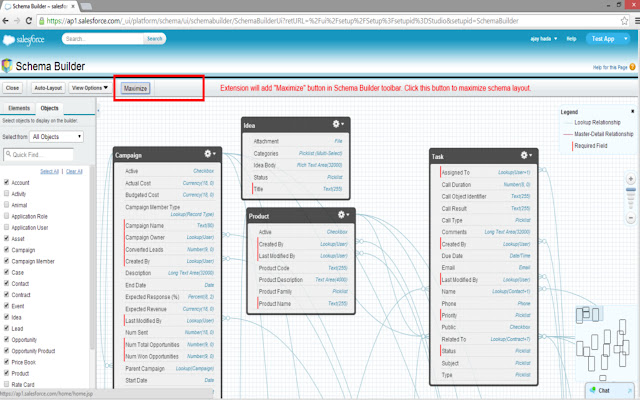Click the Maximize toolbar button
The width and height of the screenshot is (640, 400).
(x=136, y=89)
